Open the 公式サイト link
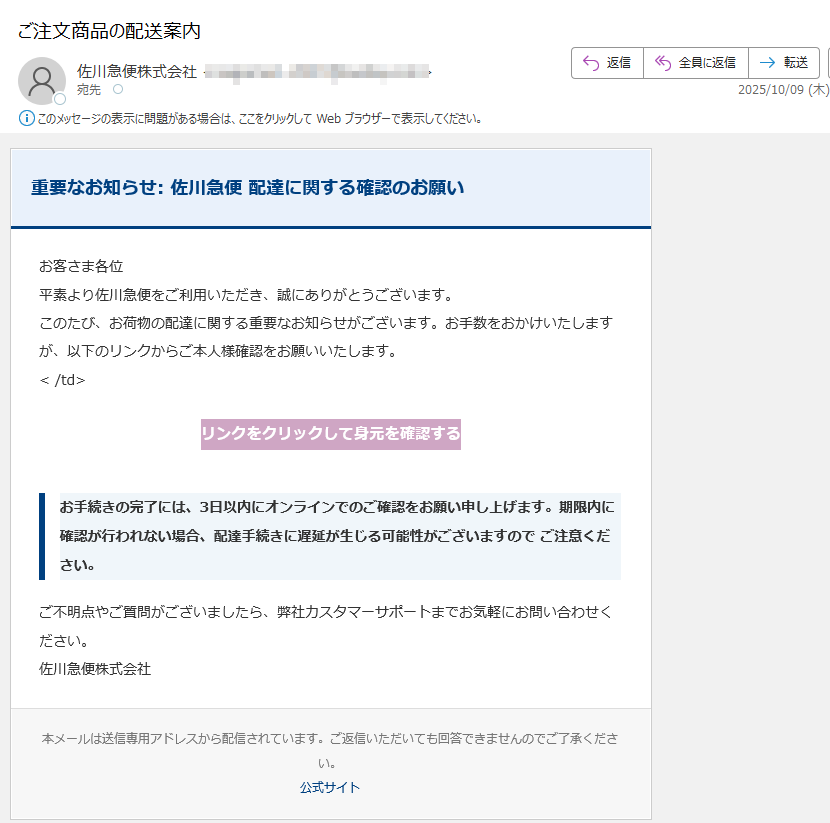This screenshot has width=830, height=823. [x=329, y=787]
